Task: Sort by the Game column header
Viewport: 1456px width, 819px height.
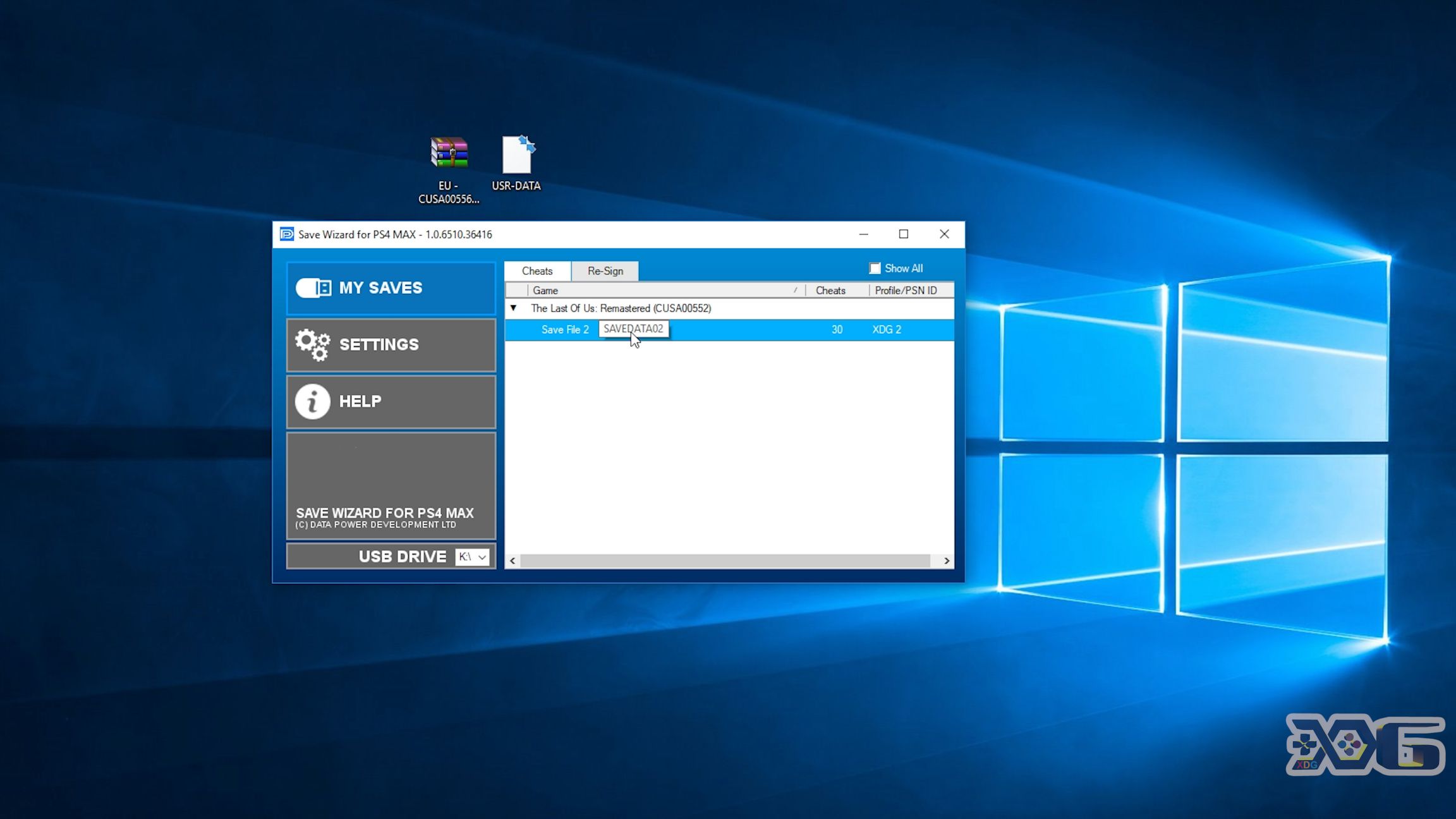Action: 666,290
